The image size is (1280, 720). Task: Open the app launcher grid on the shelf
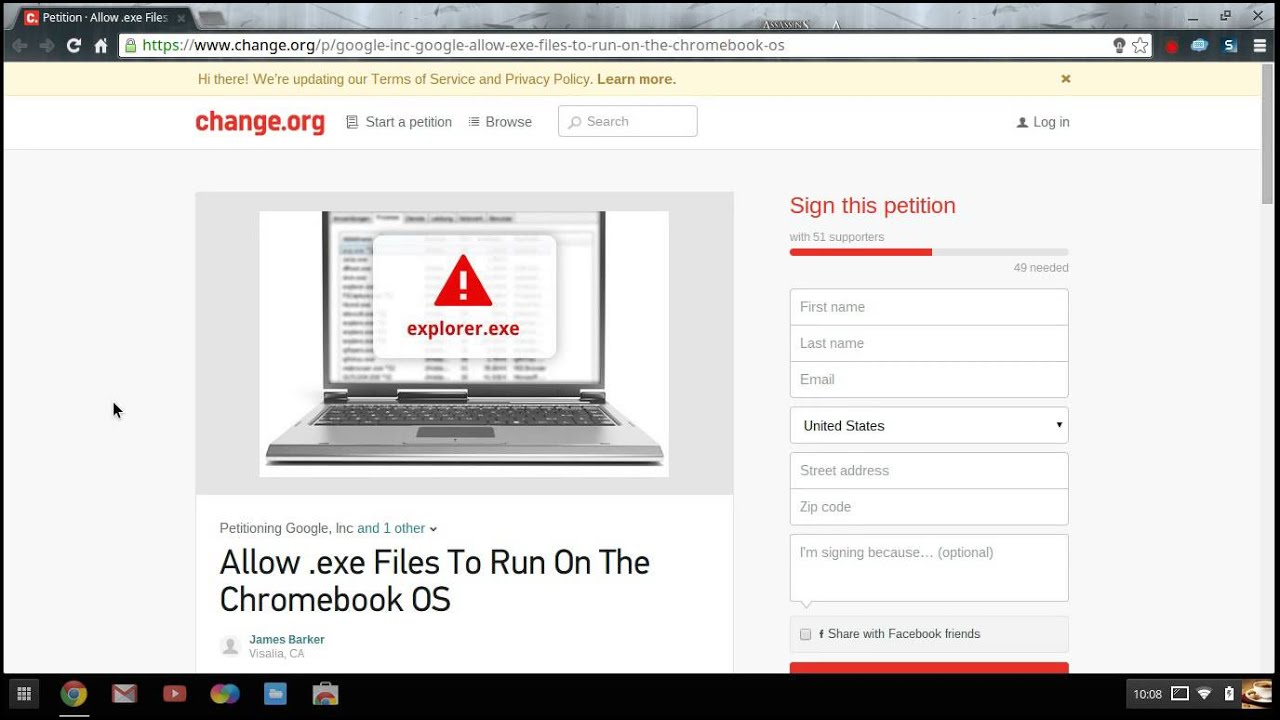tap(24, 693)
